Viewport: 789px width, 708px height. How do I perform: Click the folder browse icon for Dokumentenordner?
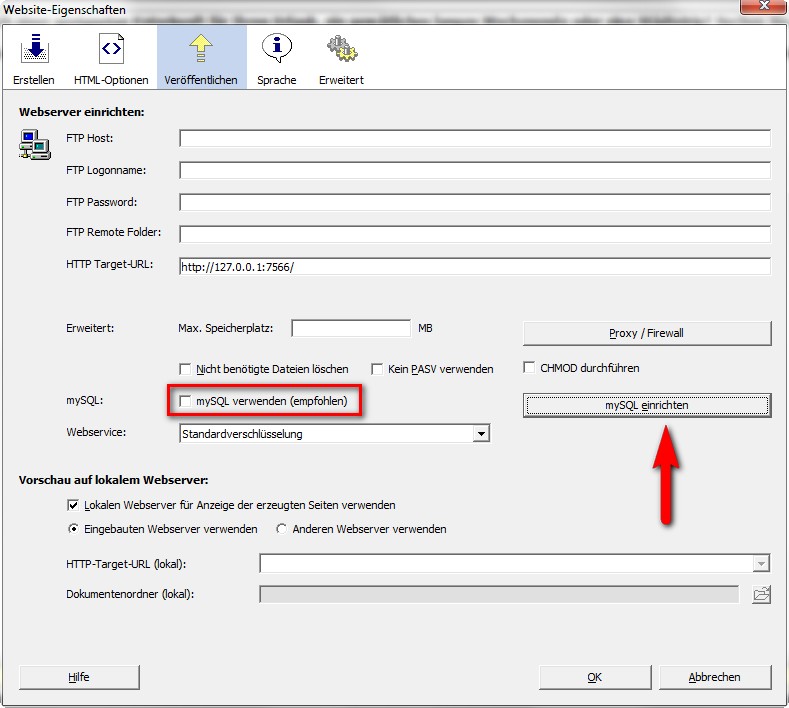pos(762,594)
